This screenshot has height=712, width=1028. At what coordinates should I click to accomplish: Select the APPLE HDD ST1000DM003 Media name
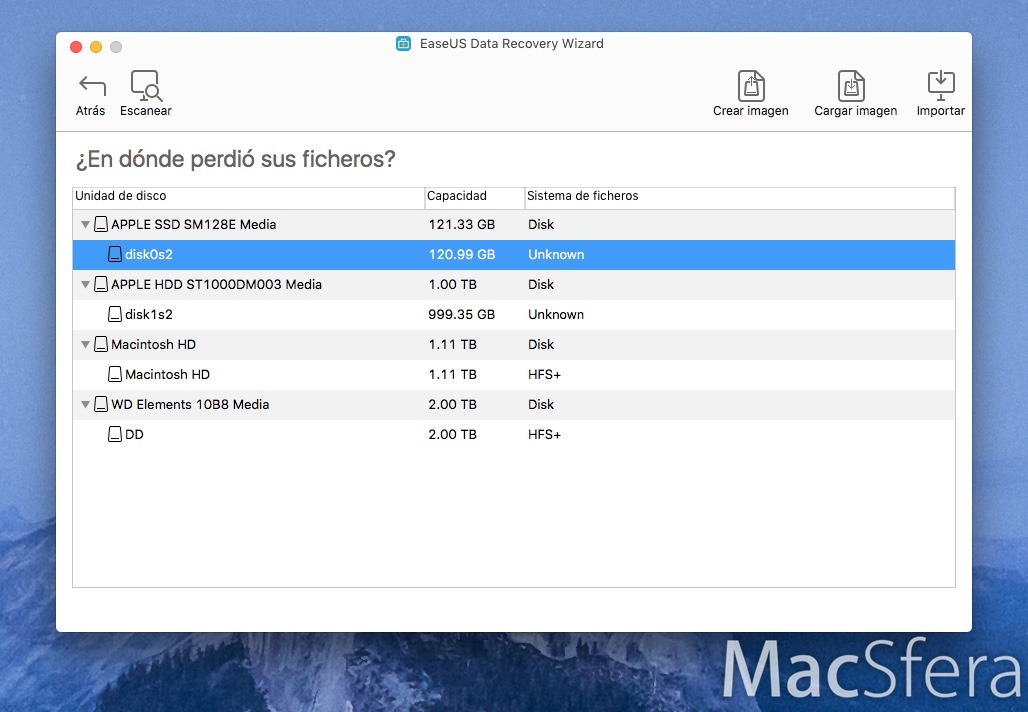click(216, 285)
